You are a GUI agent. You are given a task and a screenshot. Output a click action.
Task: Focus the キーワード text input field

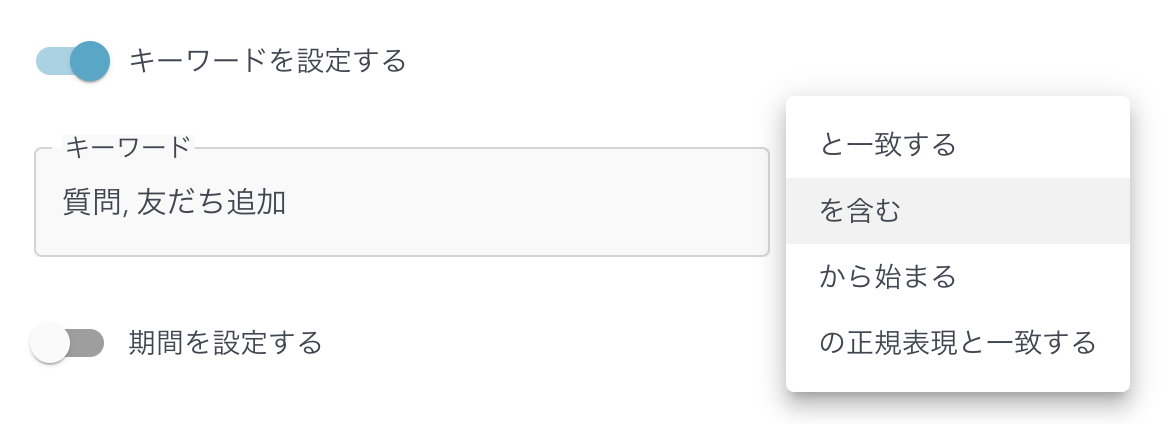(400, 203)
